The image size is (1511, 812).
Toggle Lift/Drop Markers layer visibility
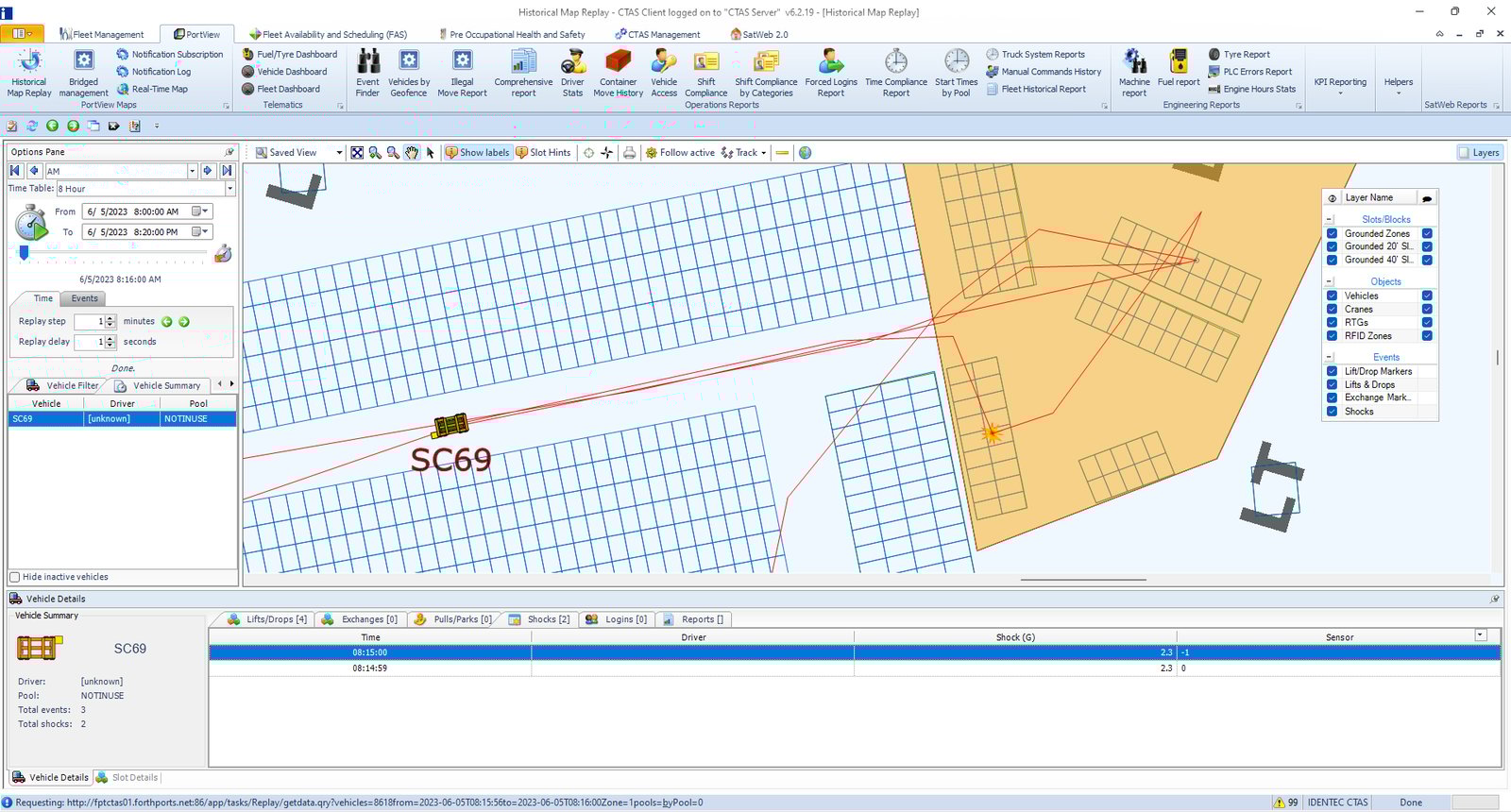[1332, 372]
